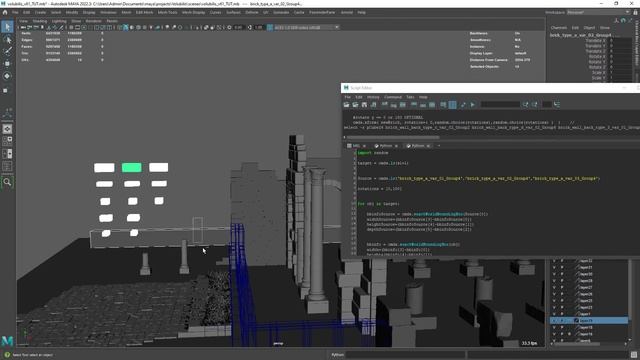Open the Show menu in the Channel Box
Image resolution: width=640 pixels, height=360 pixels.
(x=604, y=28)
